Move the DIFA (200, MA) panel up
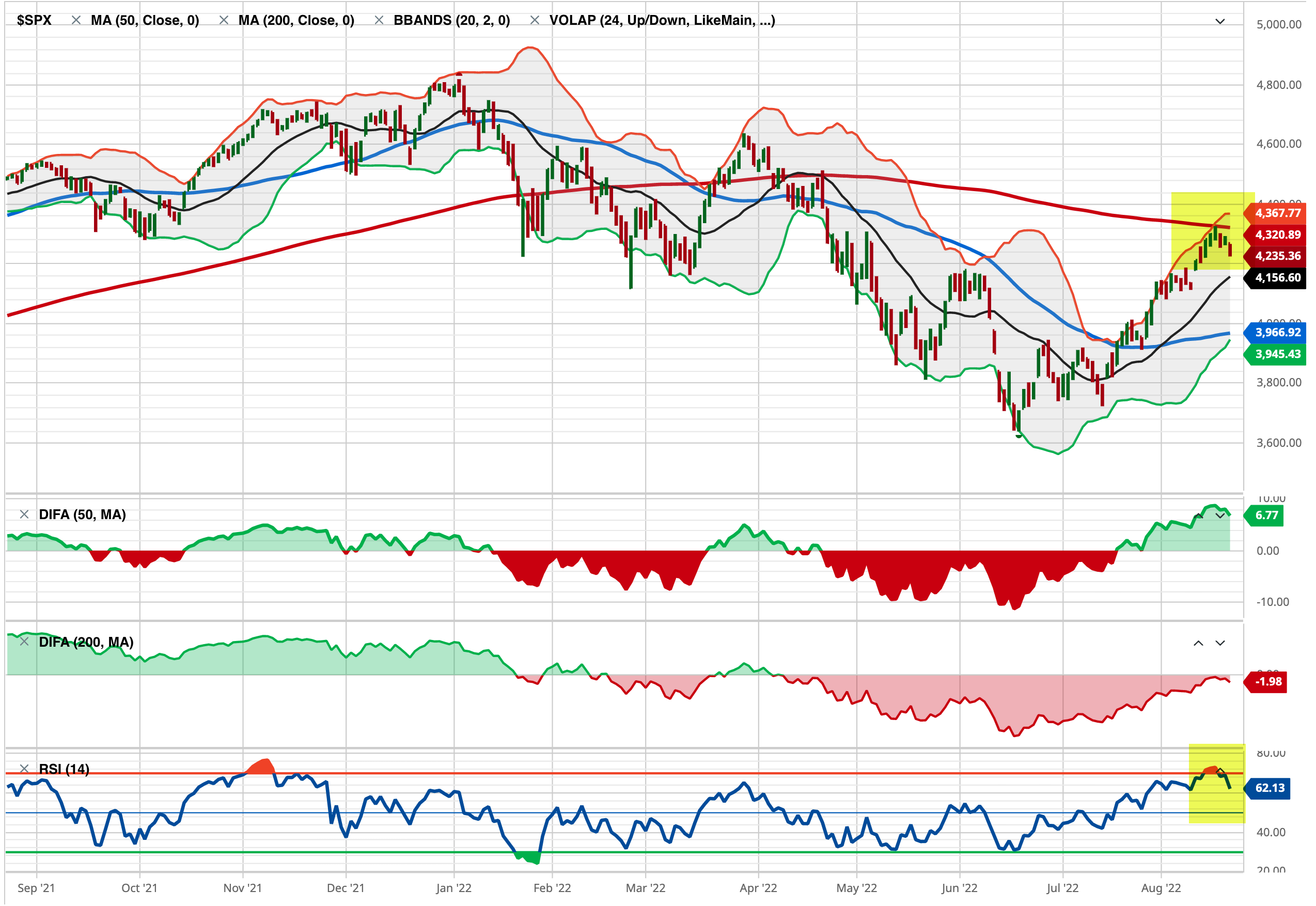The width and height of the screenshot is (1316, 906). click(x=1198, y=643)
